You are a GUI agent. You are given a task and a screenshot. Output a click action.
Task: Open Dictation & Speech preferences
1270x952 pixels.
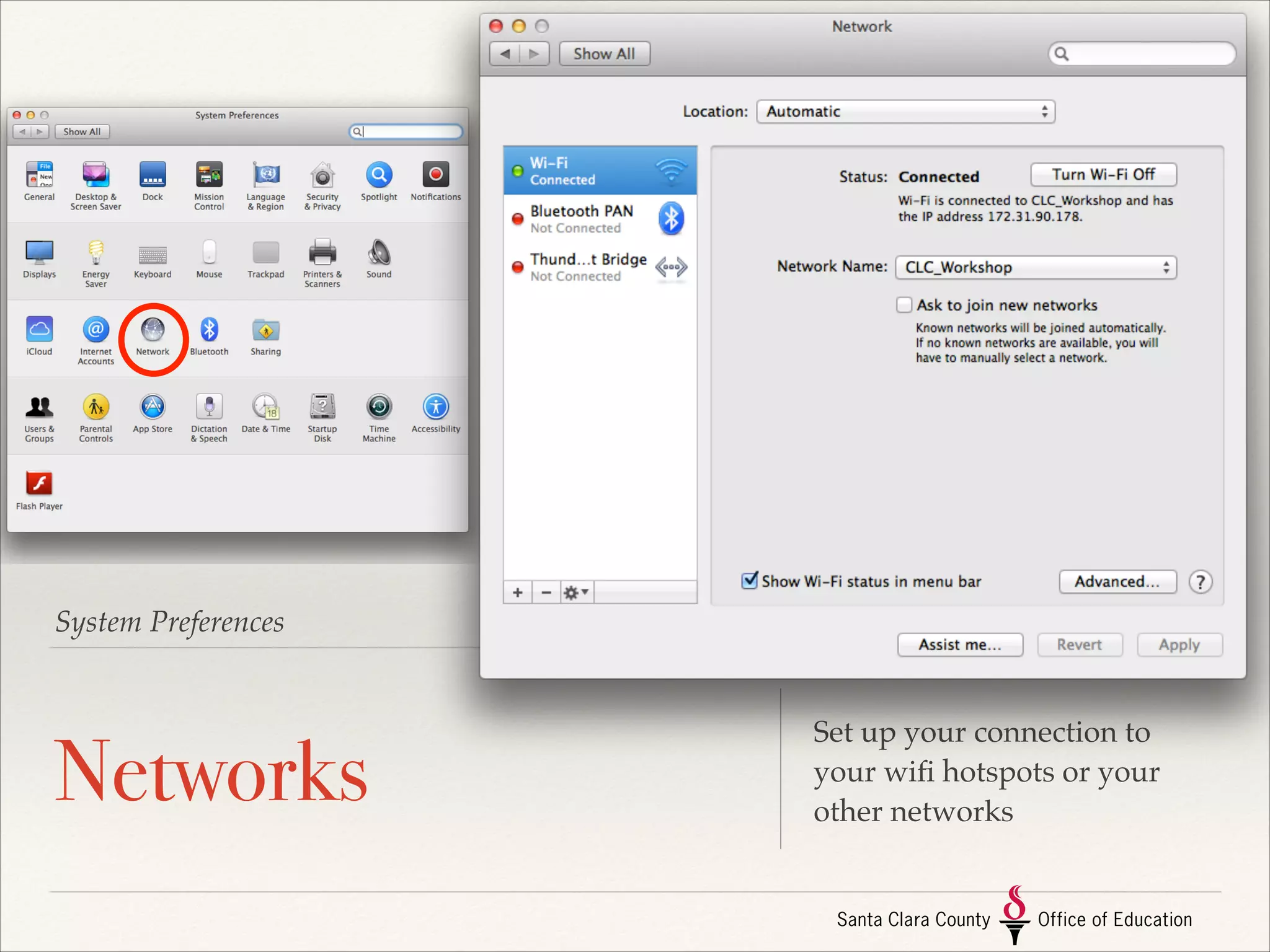[x=209, y=407]
